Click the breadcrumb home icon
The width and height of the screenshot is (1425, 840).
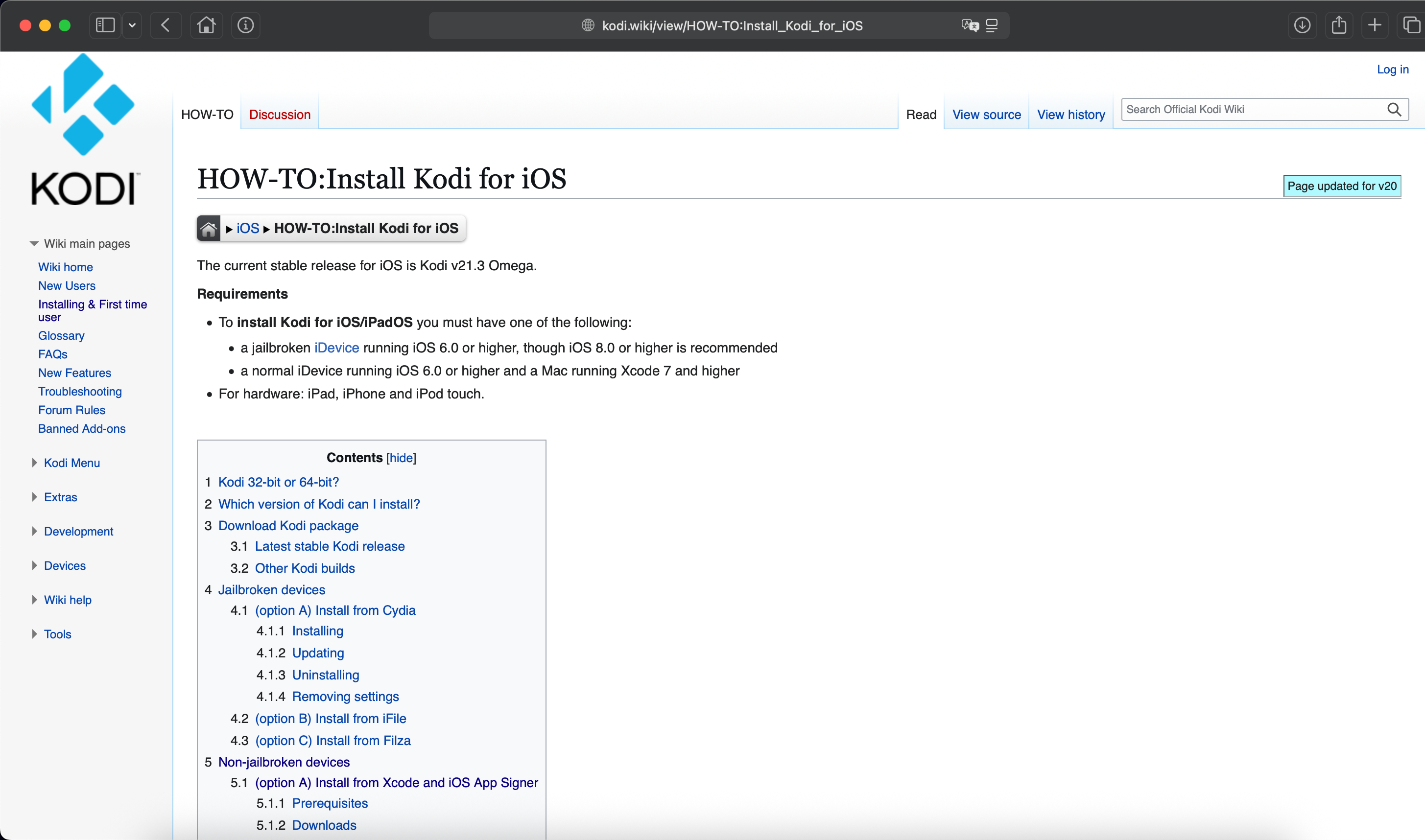click(208, 228)
